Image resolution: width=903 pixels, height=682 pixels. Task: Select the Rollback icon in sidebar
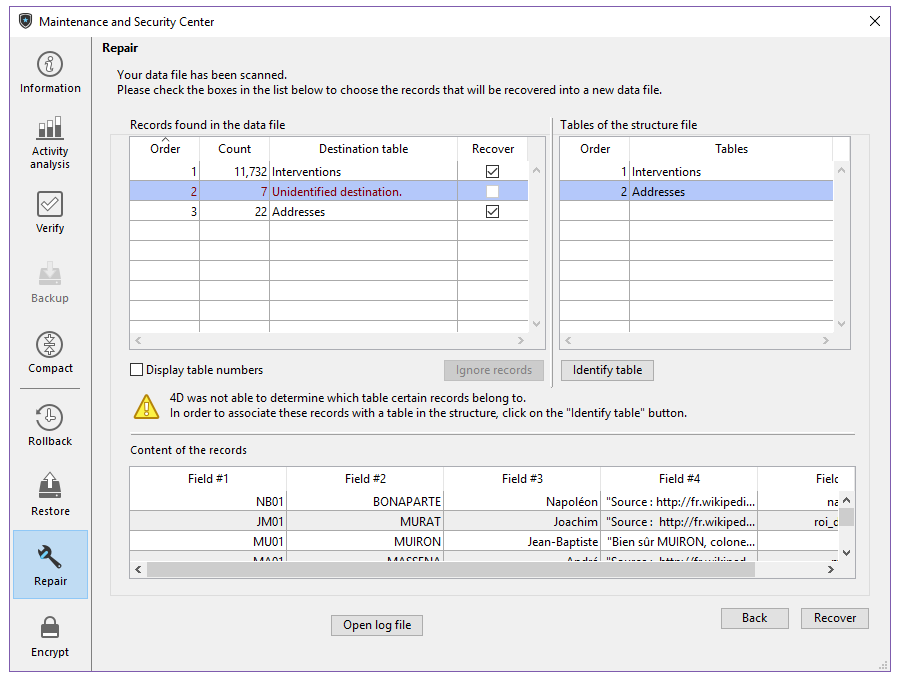click(50, 417)
